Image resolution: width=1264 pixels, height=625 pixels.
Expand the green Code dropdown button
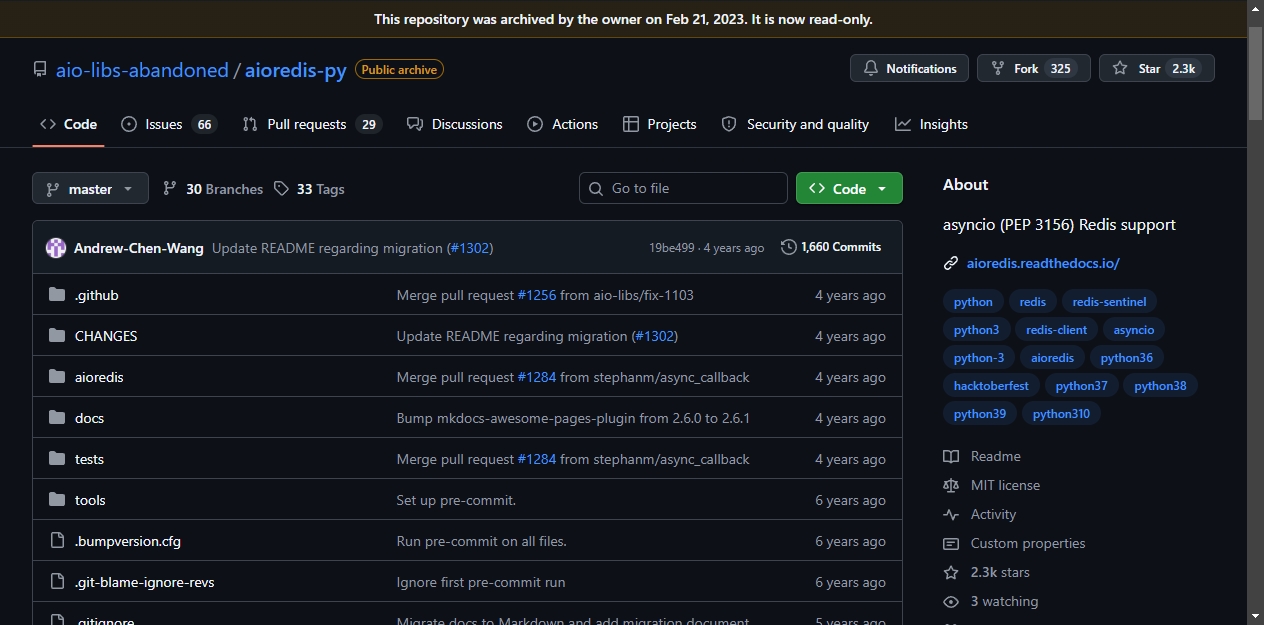(x=849, y=188)
